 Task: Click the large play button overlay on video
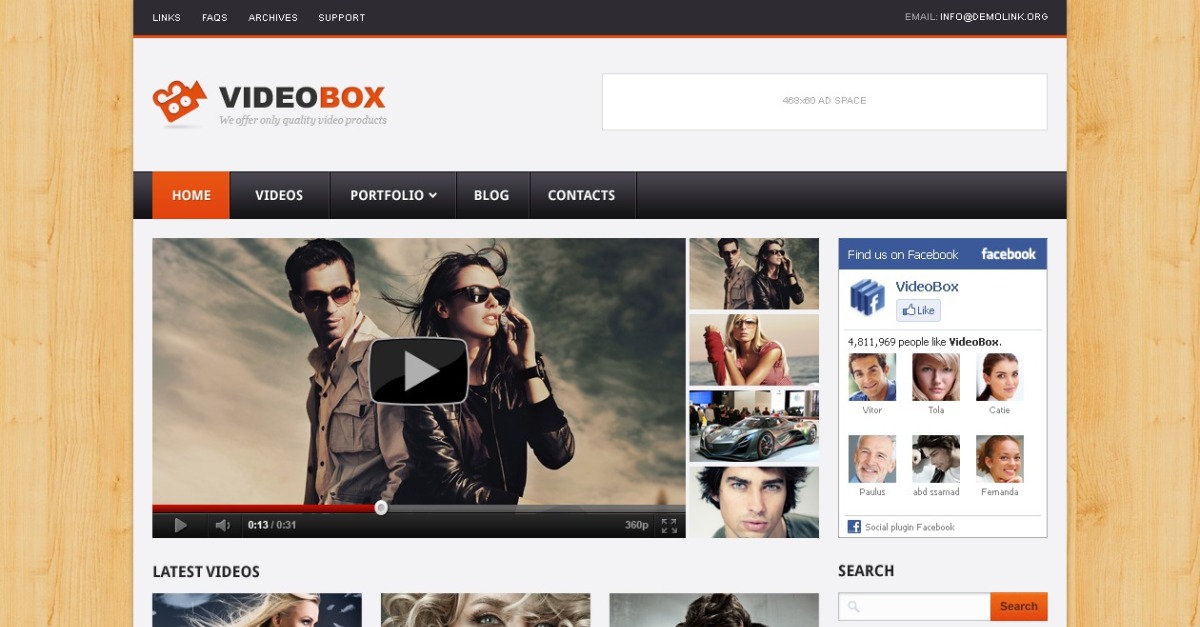tap(419, 371)
